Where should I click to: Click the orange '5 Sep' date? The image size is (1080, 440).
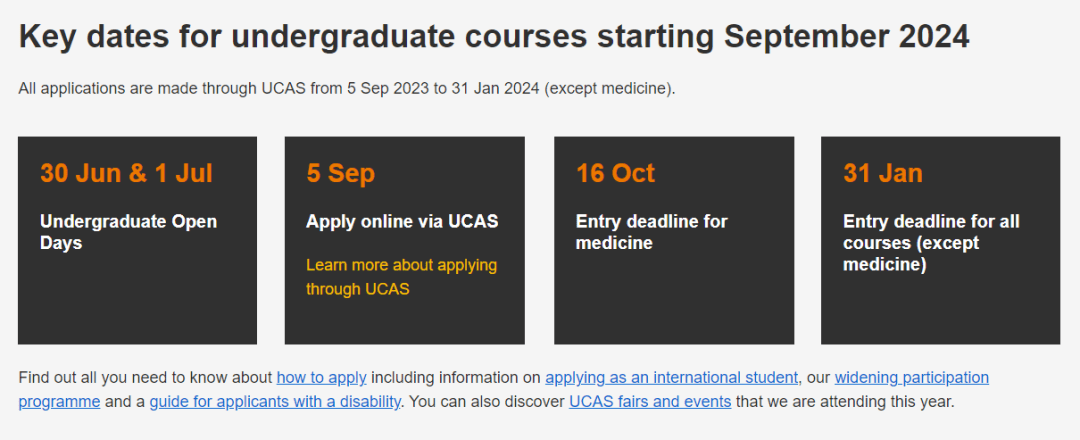(340, 173)
